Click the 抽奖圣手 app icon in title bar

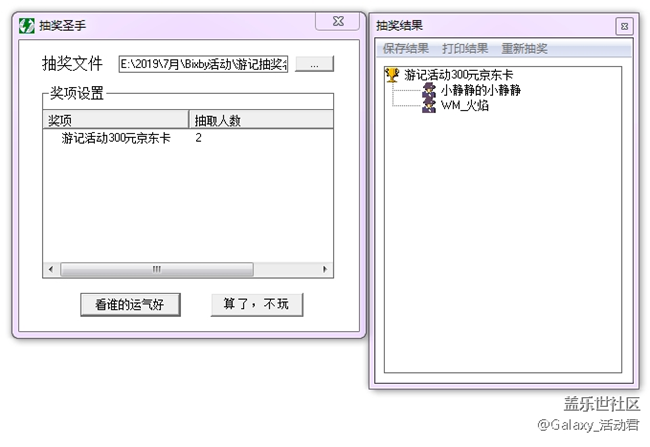click(x=27, y=25)
